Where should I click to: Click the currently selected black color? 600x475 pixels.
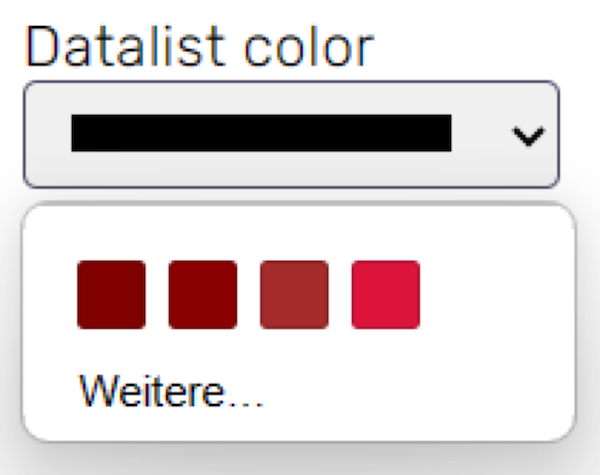pos(261,133)
